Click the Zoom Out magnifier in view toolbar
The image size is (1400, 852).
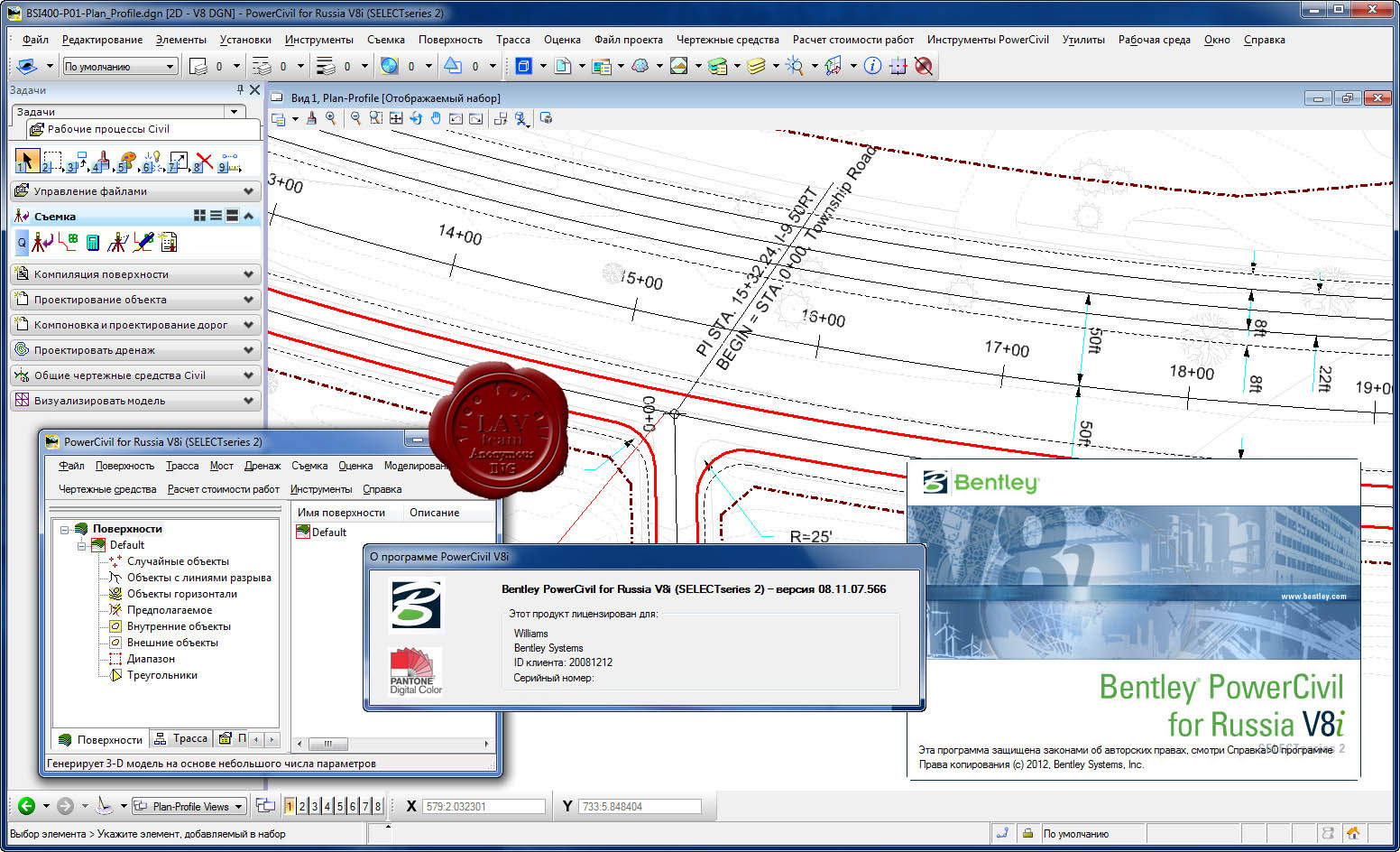[355, 118]
